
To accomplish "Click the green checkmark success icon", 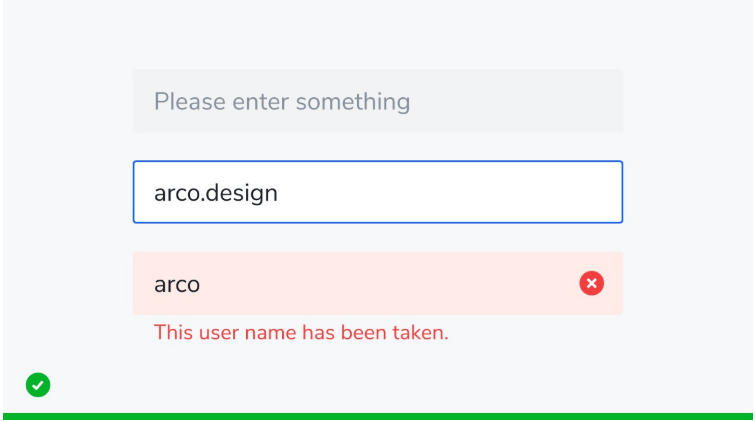I will 38,384.
